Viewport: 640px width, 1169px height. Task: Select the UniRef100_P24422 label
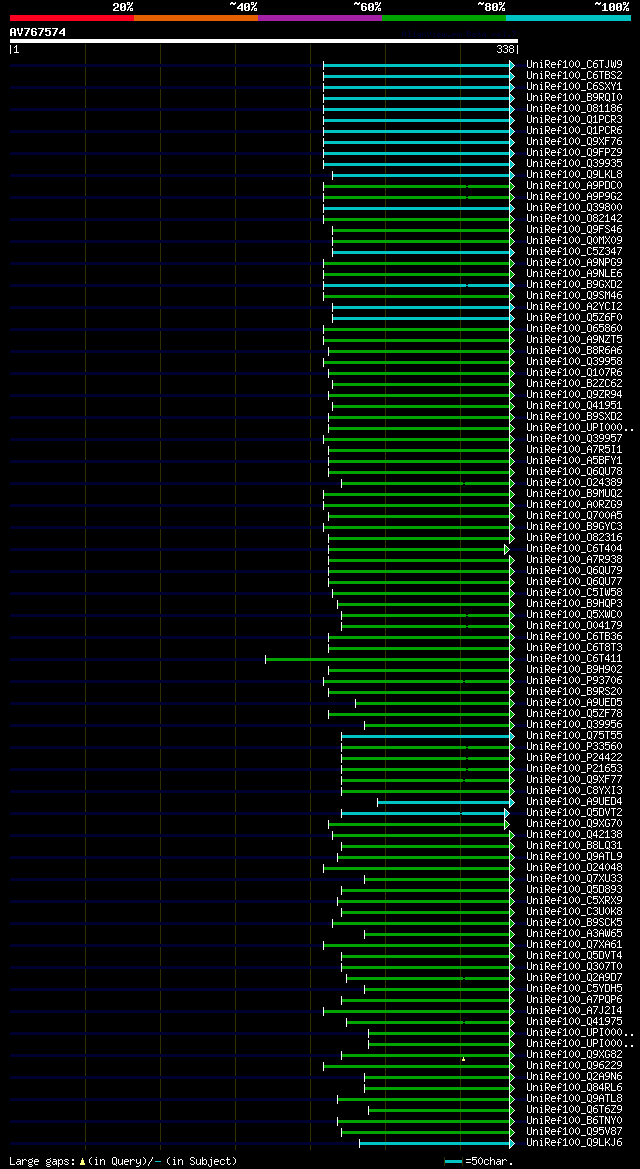pyautogui.click(x=574, y=757)
